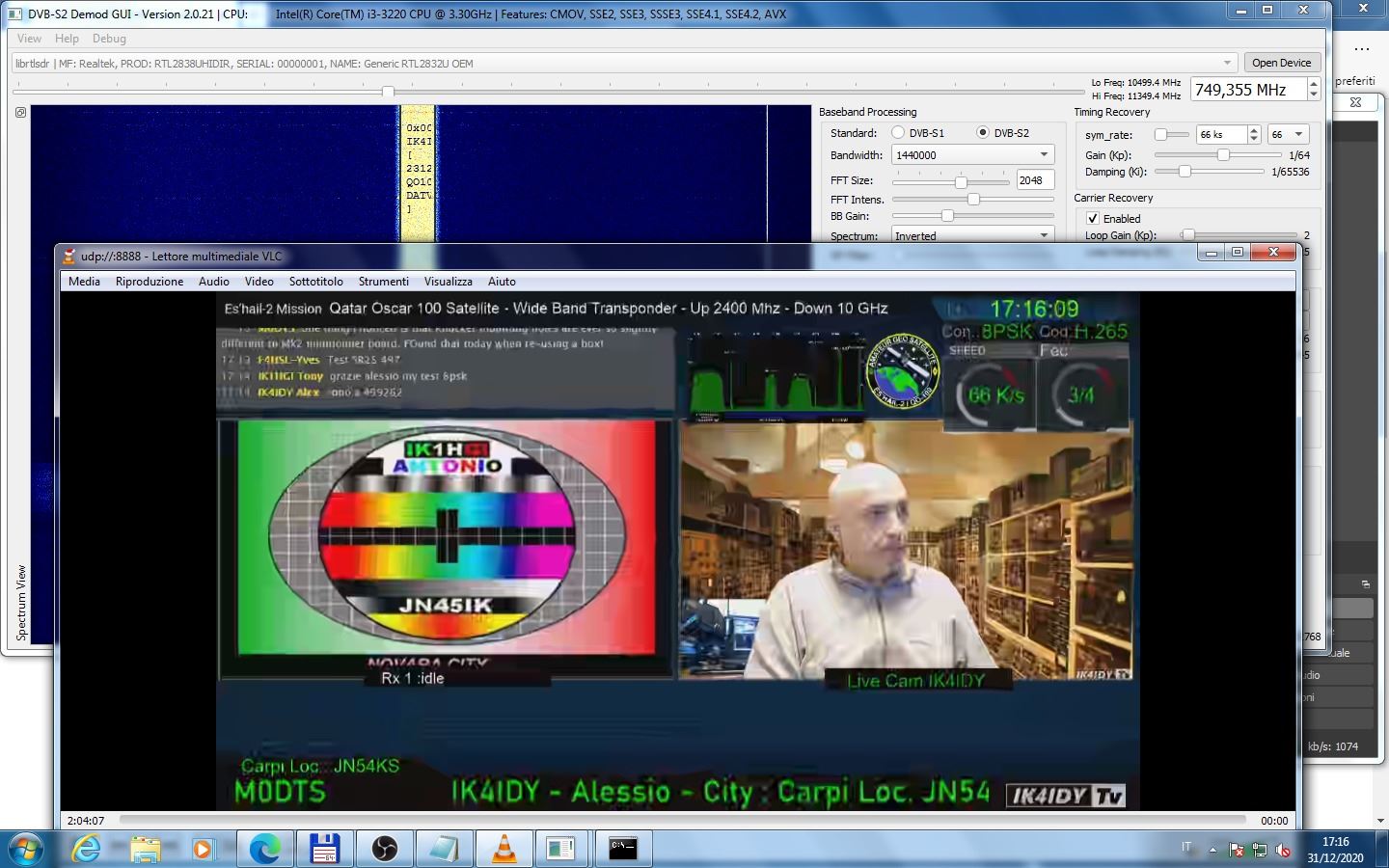Click the Open Device button
1389x868 pixels.
1281,63
